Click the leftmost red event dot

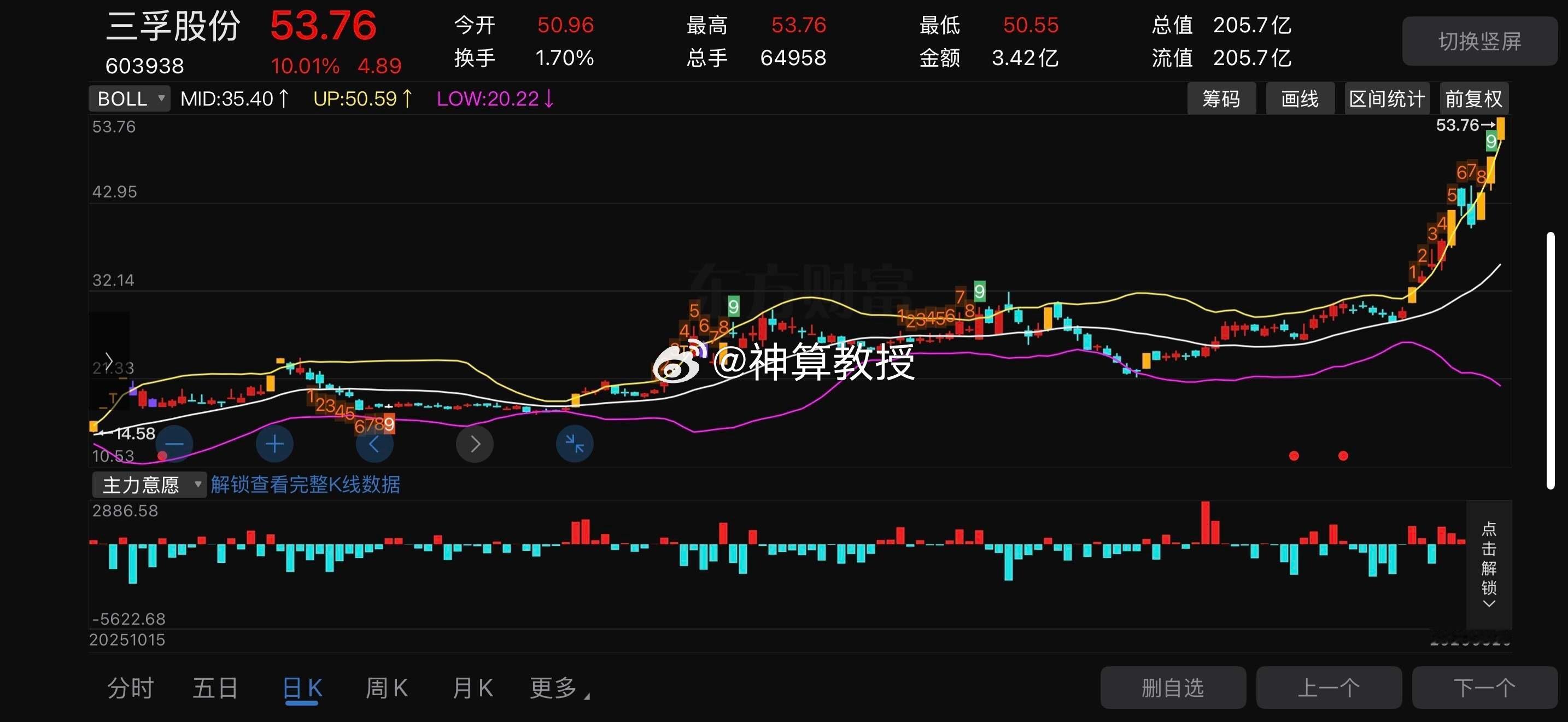pos(162,456)
